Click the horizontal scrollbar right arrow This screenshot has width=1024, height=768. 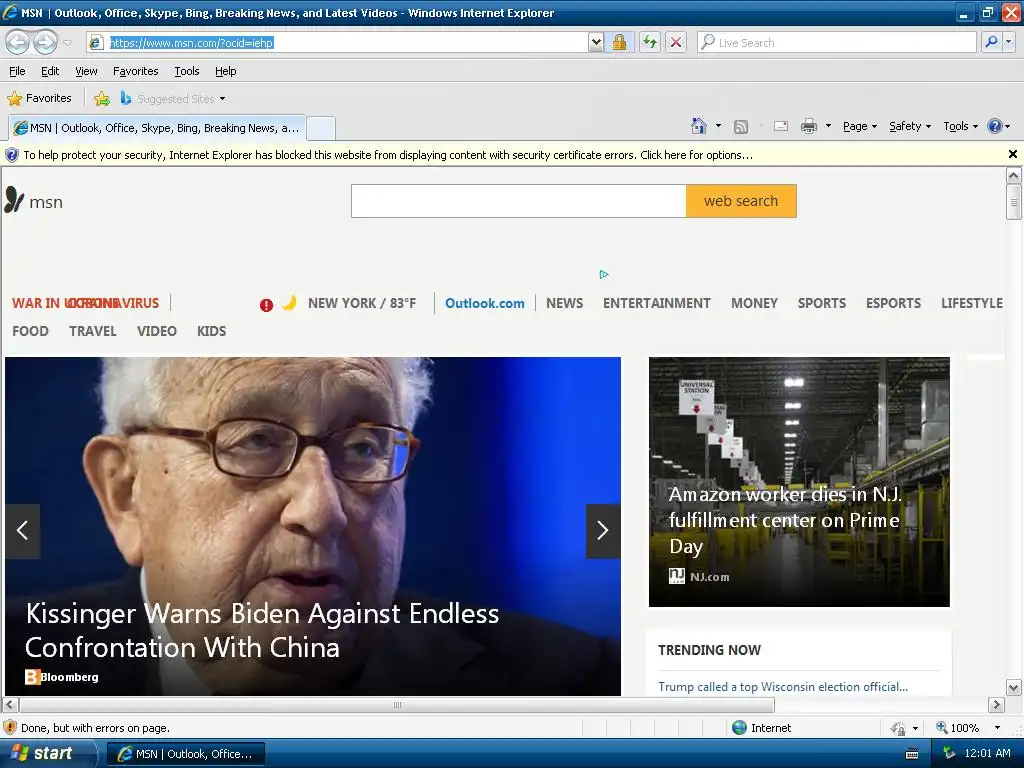pyautogui.click(x=996, y=705)
